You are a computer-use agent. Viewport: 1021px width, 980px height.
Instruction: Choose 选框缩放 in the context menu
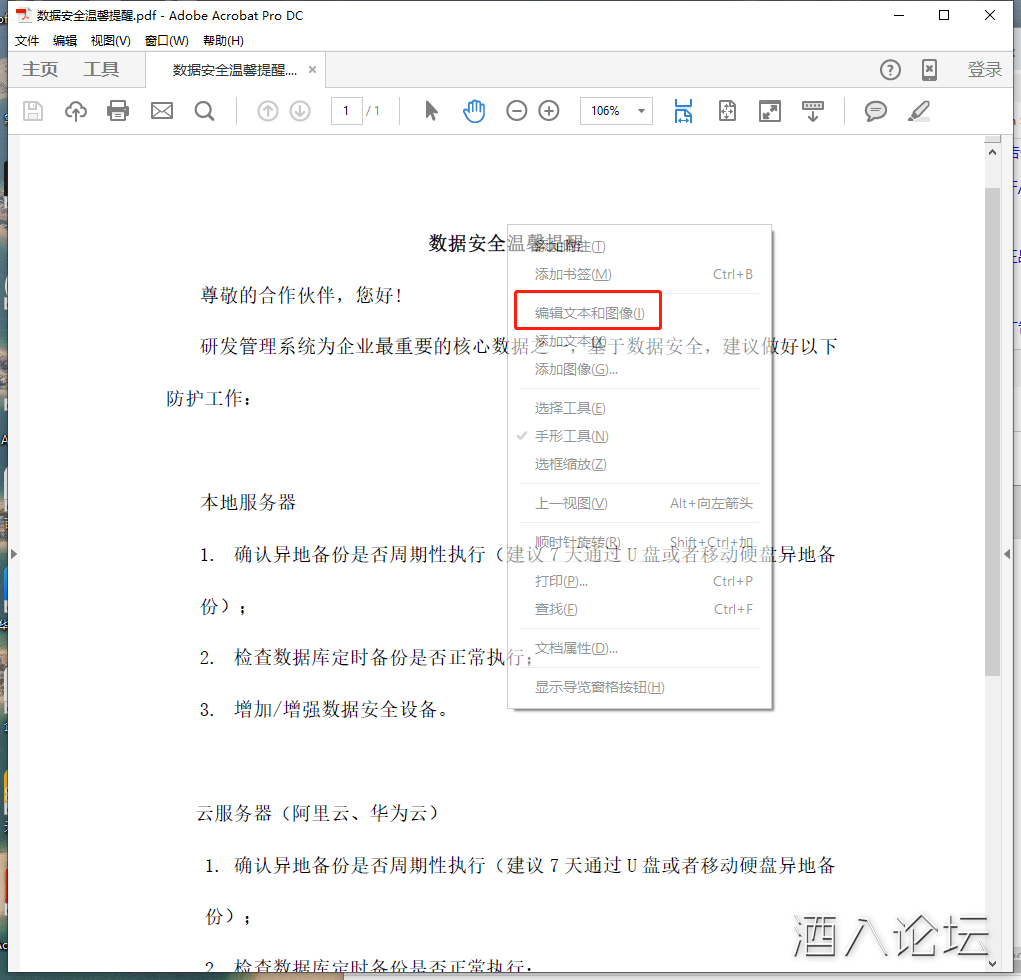570,464
